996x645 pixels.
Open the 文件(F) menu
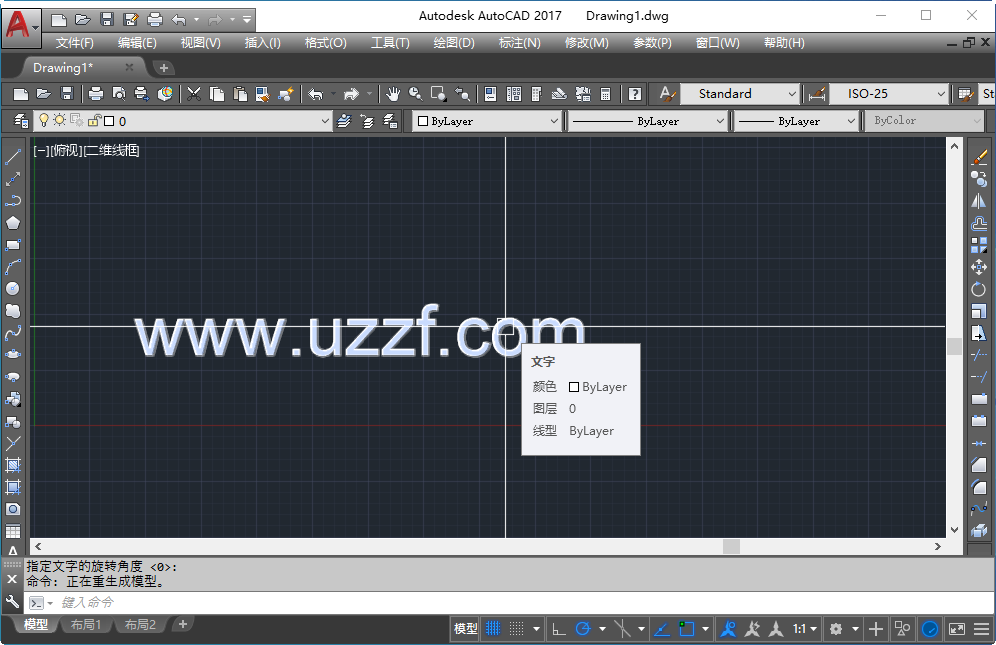click(74, 43)
